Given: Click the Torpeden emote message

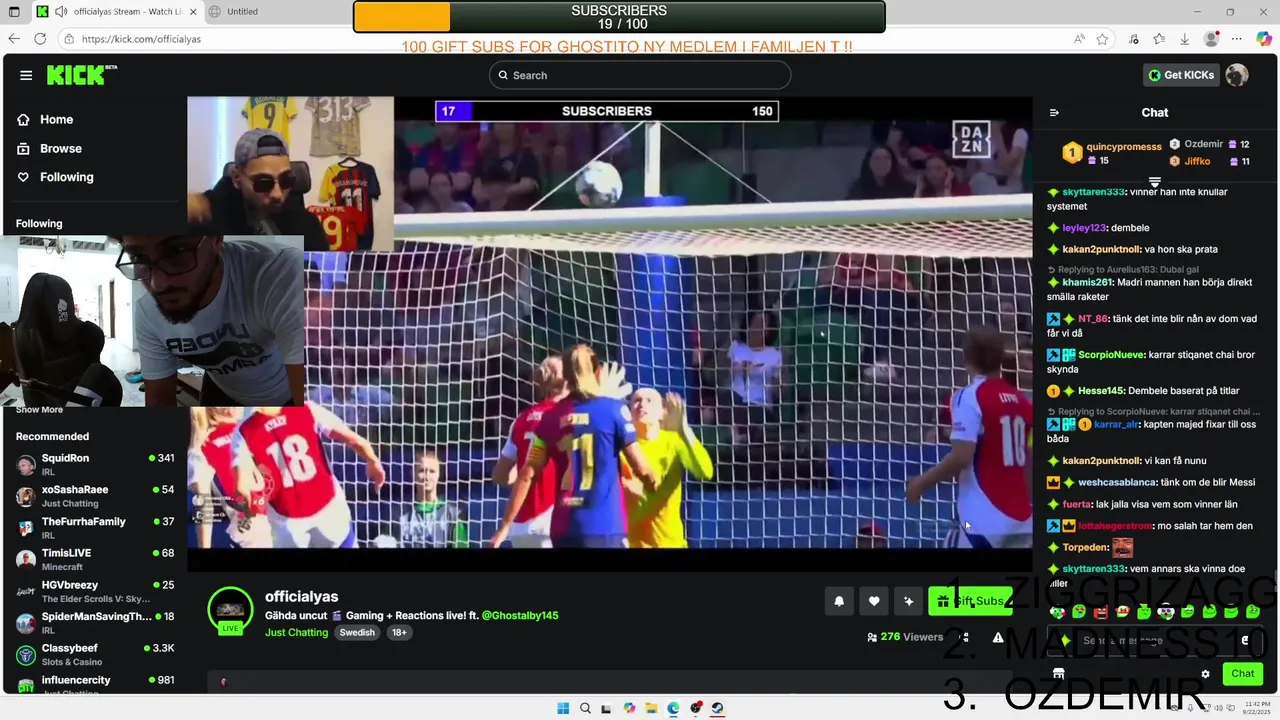Looking at the screenshot, I should (x=1123, y=547).
